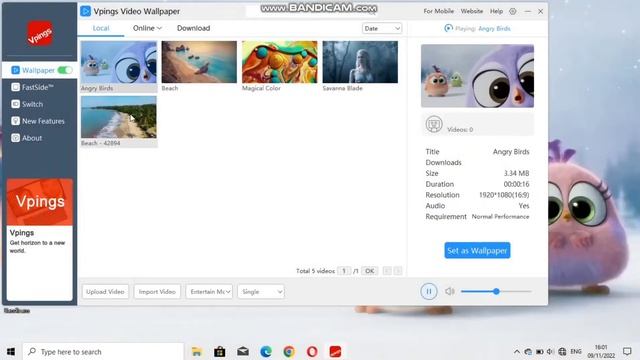Image resolution: width=640 pixels, height=360 pixels.
Task: Click the system tray volume icon
Action: (x=550, y=351)
